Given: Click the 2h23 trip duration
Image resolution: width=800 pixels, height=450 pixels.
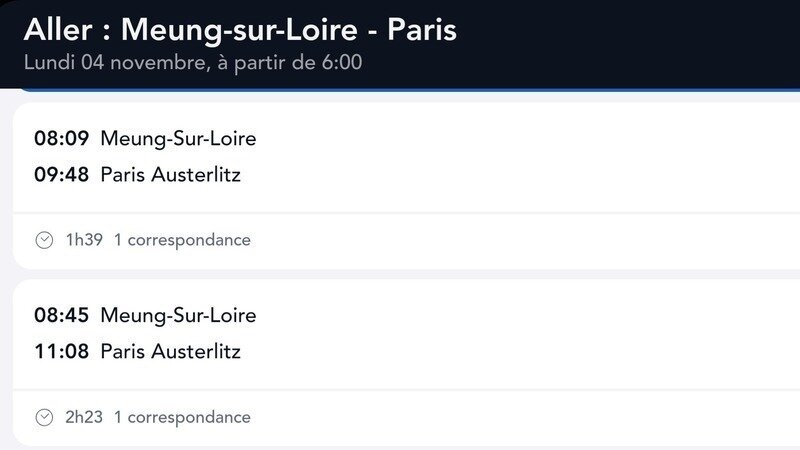Looking at the screenshot, I should [x=84, y=417].
